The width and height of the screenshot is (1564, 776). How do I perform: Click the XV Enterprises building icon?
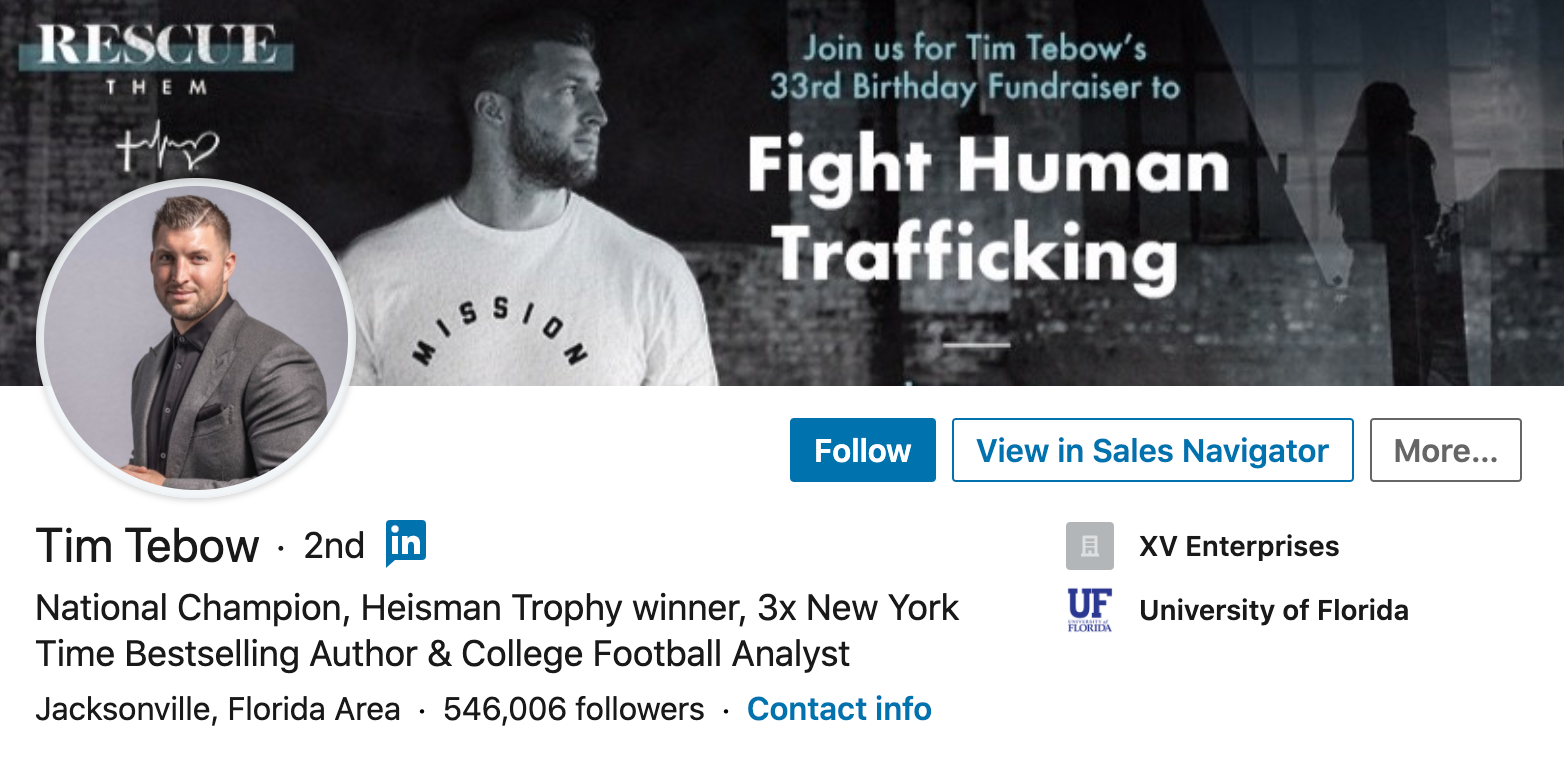[x=1089, y=546]
